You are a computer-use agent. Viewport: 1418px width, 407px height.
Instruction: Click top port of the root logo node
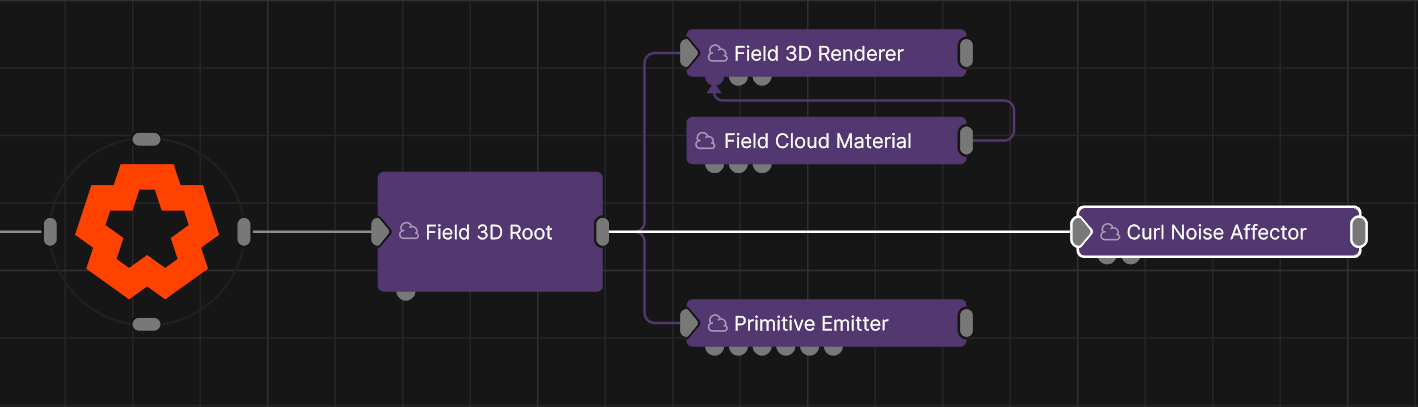click(147, 139)
